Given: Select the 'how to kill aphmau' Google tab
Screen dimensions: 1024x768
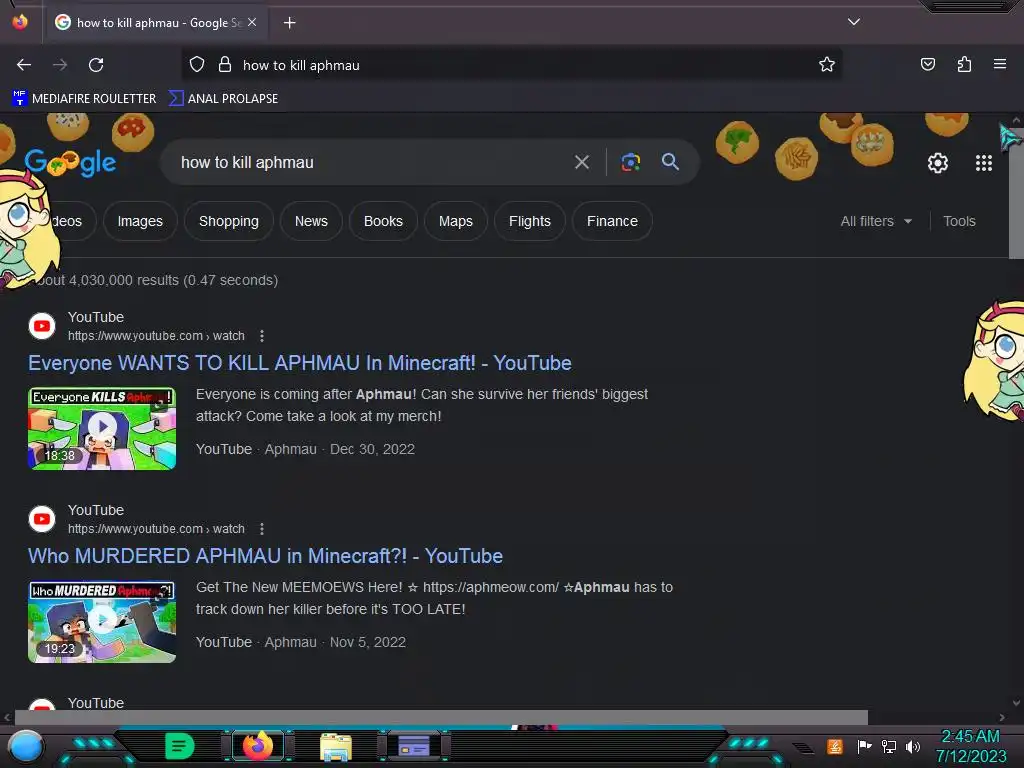Looking at the screenshot, I should pyautogui.click(x=156, y=23).
